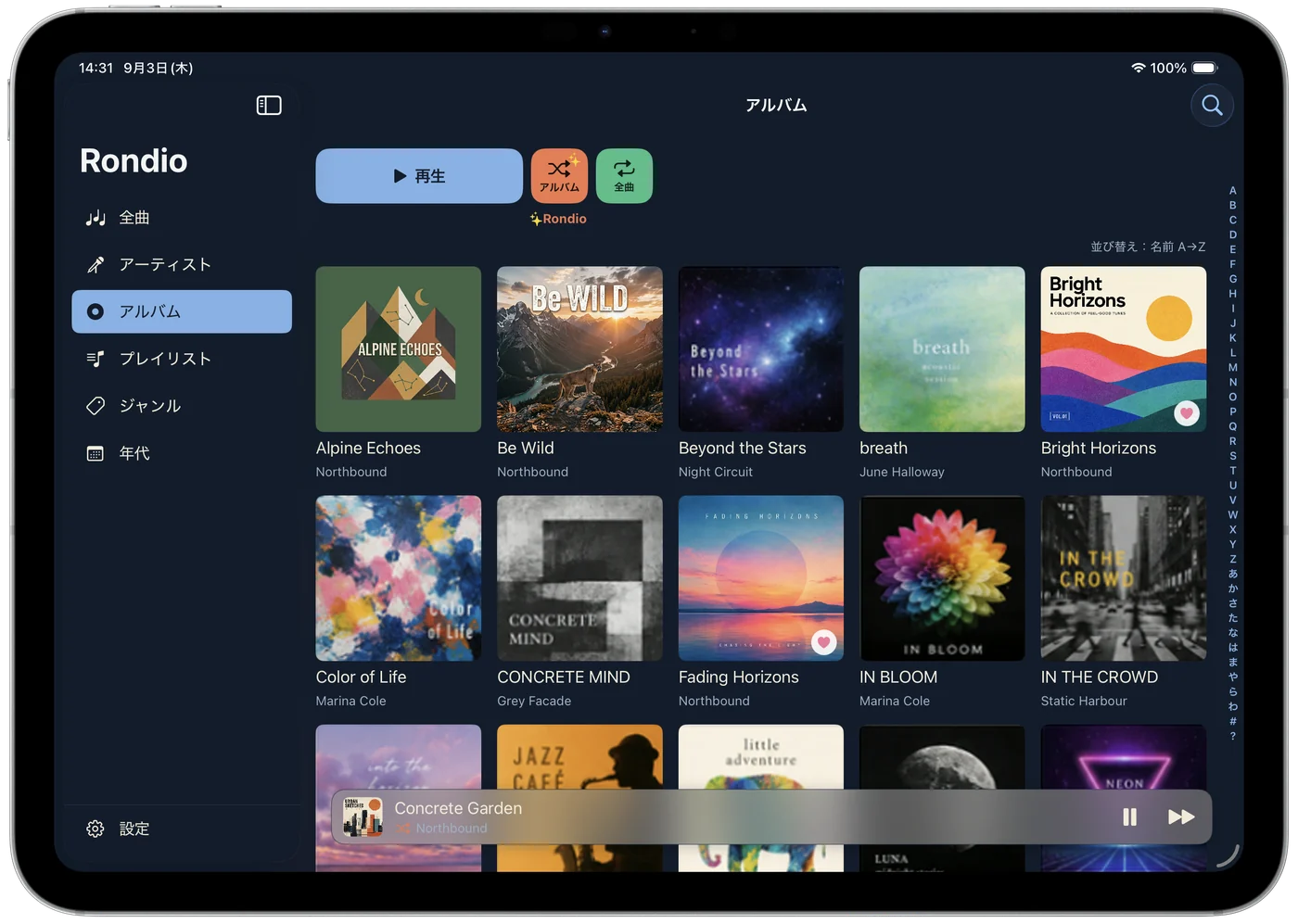Jump to letter M in the index

1233,368
